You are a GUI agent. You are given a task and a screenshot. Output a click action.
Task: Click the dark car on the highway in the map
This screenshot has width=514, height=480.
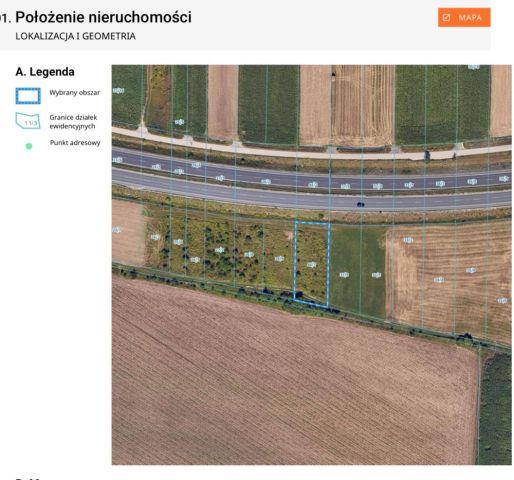coord(360,204)
